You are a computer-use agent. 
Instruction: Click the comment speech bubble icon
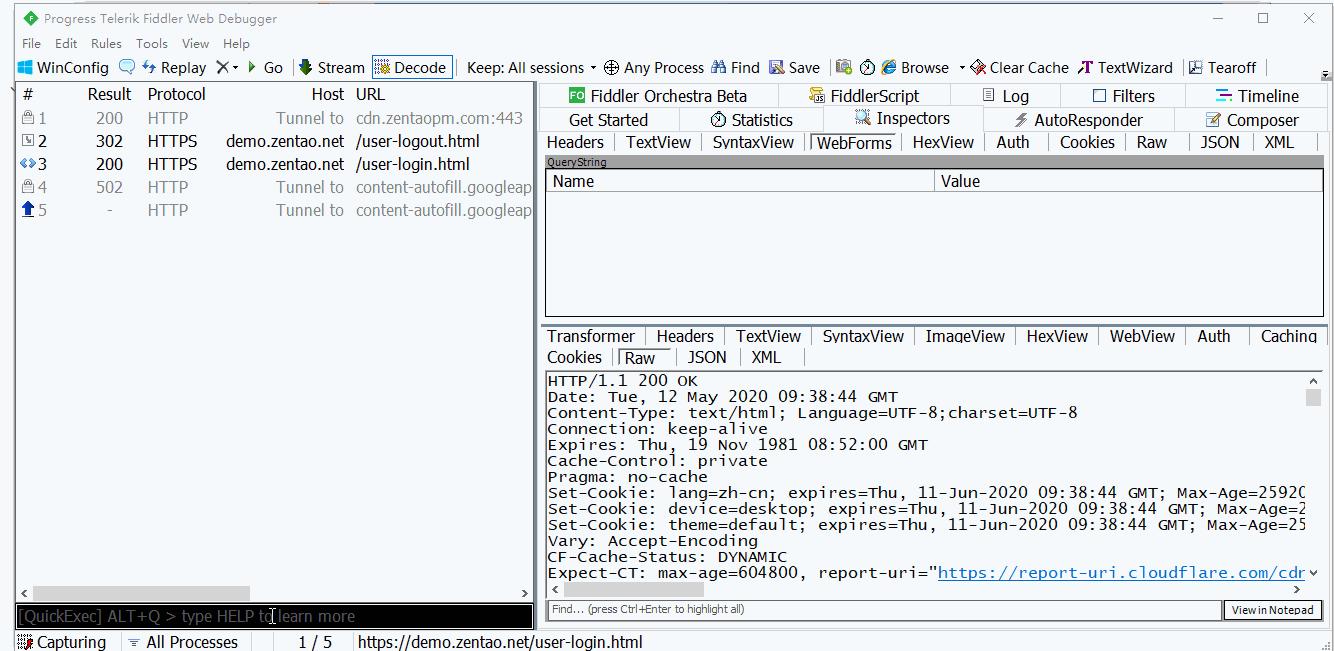pyautogui.click(x=127, y=67)
